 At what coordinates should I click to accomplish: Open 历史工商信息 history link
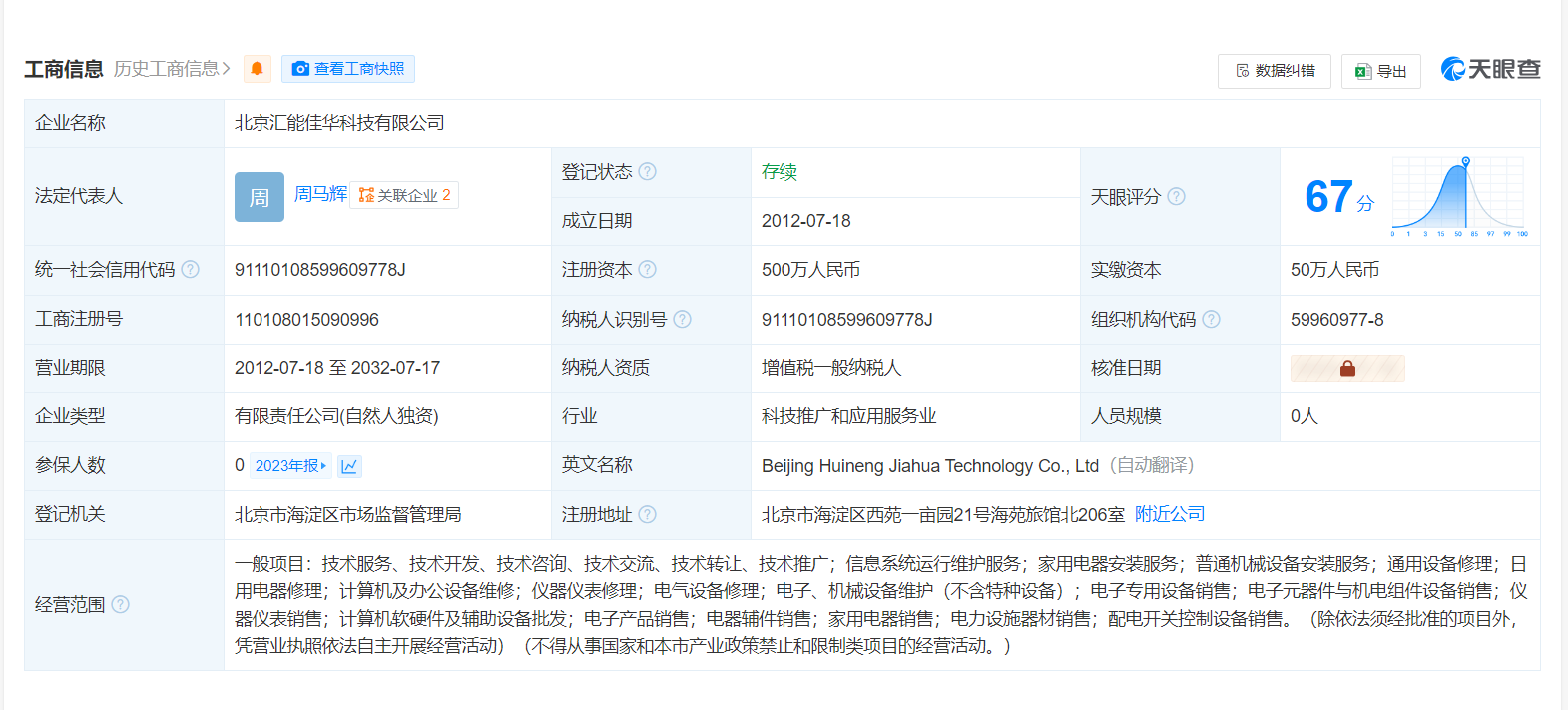coord(173,69)
